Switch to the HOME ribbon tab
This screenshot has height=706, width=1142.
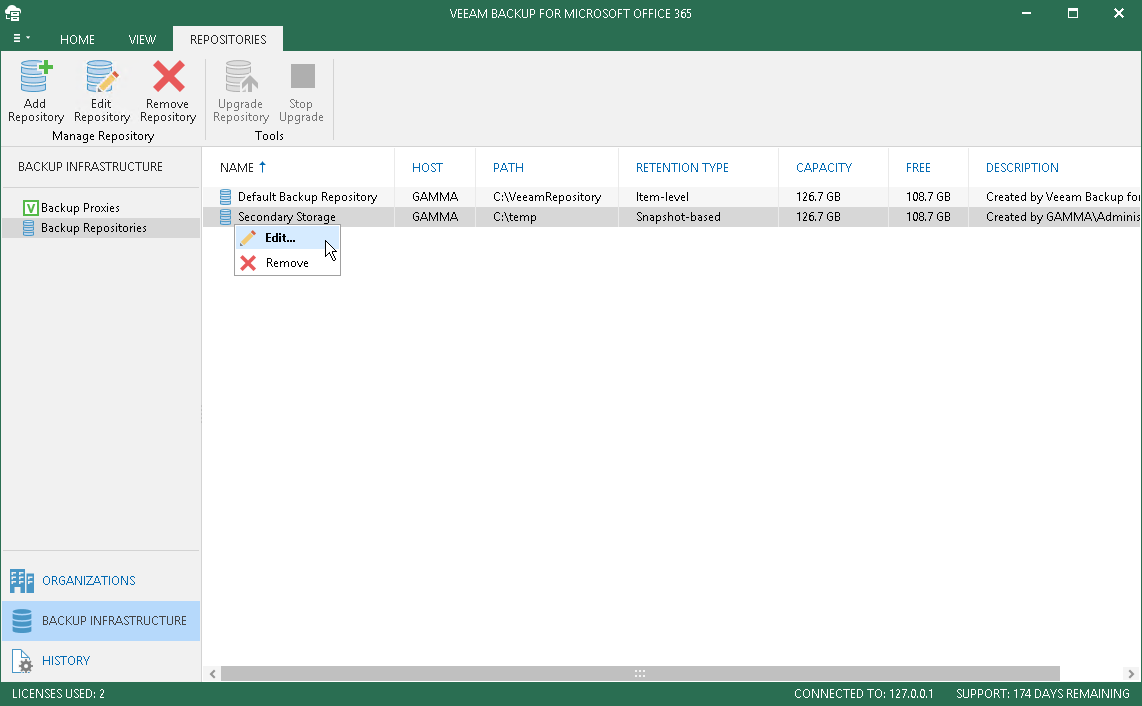(x=77, y=39)
